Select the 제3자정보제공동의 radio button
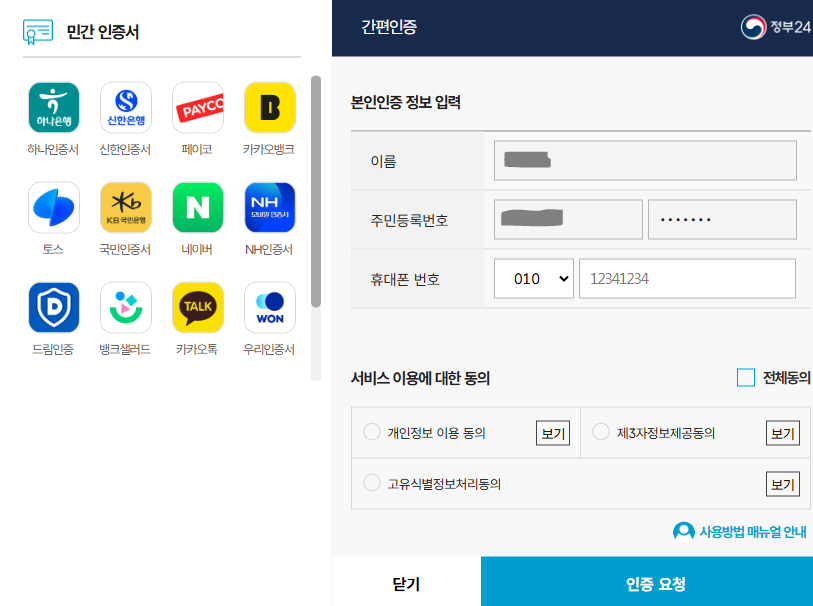The height and width of the screenshot is (606, 813). (601, 430)
